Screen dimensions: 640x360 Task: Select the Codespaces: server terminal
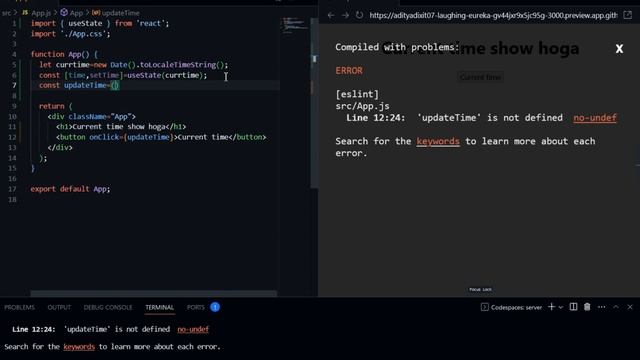click(511, 307)
